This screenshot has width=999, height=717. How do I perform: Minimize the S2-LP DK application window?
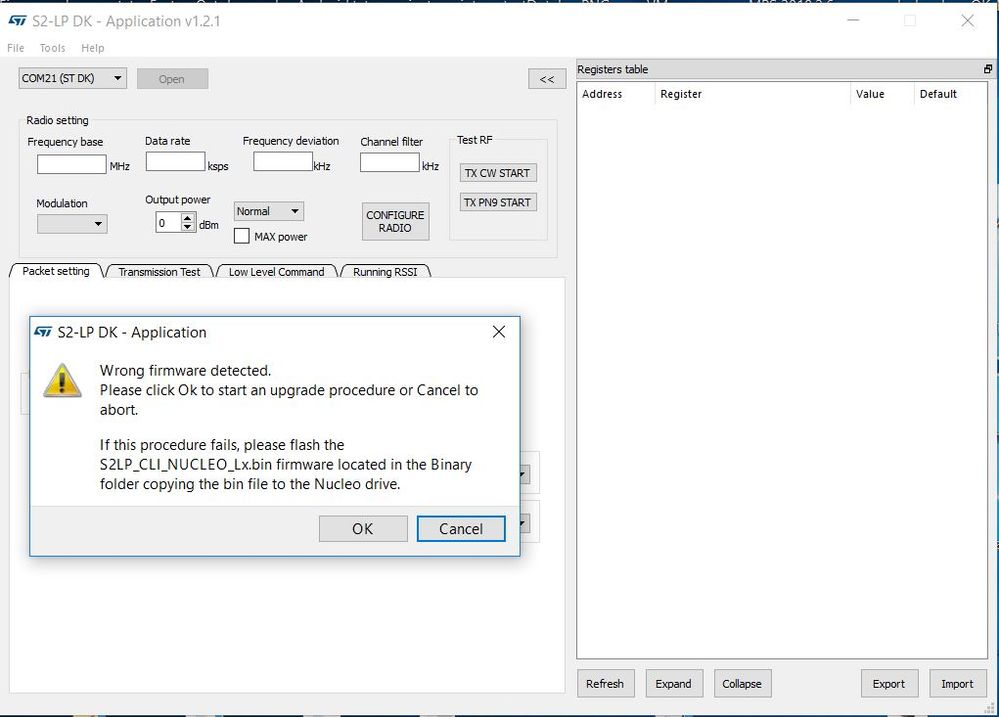coord(853,20)
